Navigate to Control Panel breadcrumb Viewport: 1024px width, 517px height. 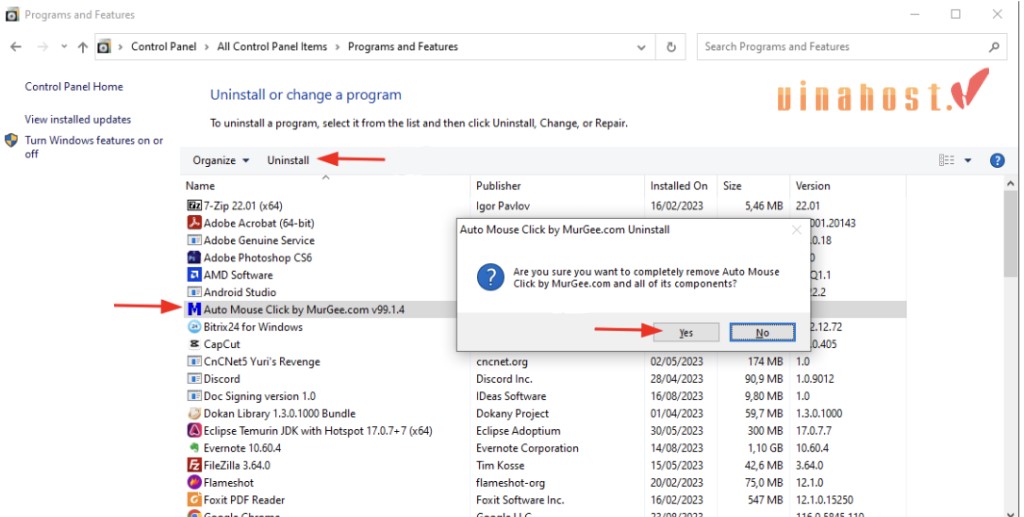click(164, 47)
